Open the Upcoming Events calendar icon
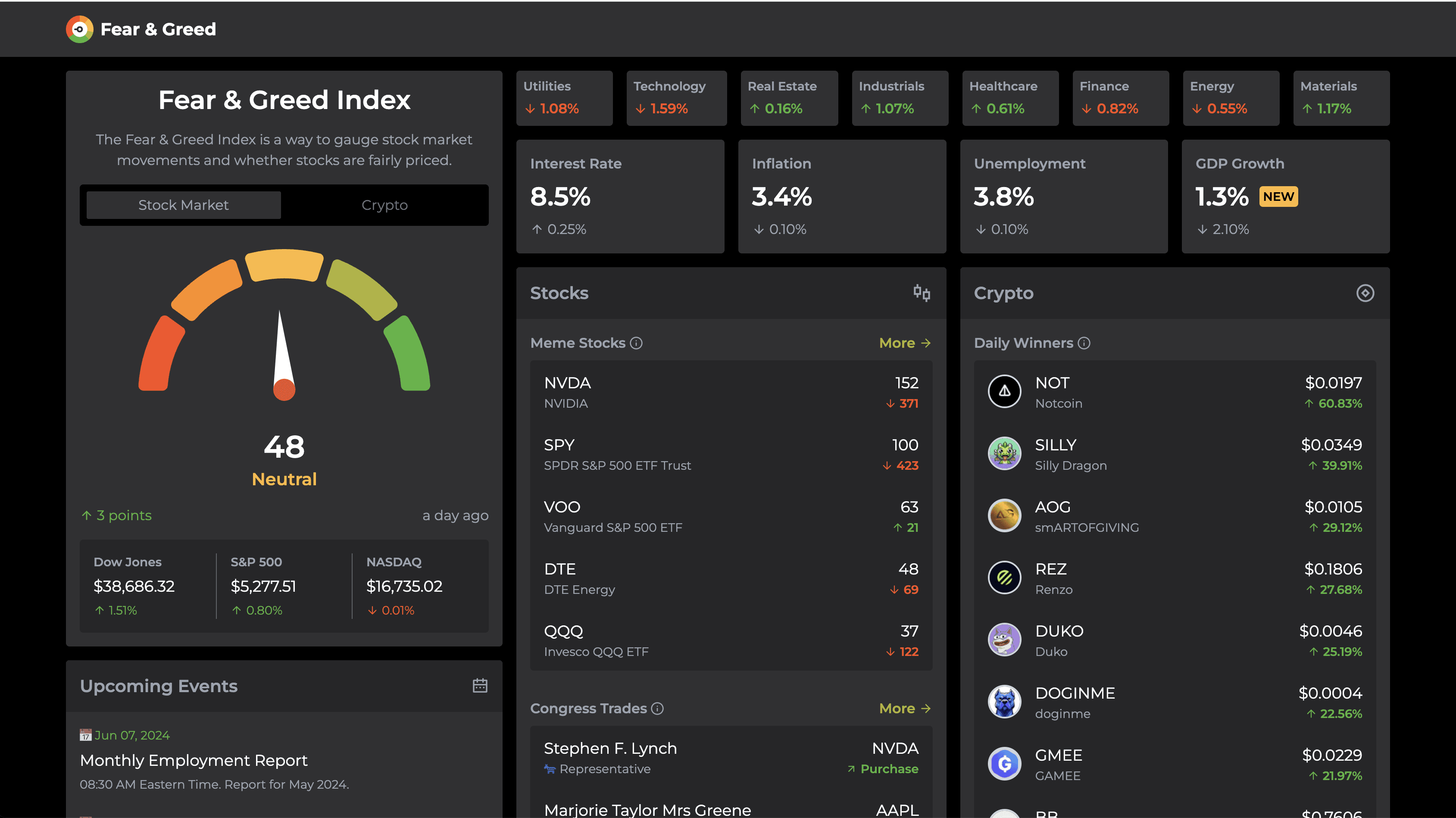1456x818 pixels. tap(480, 686)
